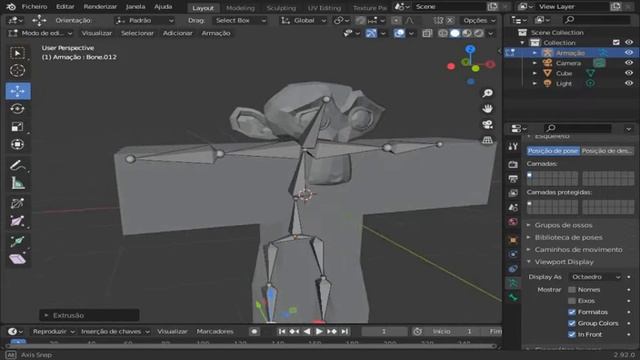
Task: Open the Scene properties tab
Action: [x=513, y=207]
